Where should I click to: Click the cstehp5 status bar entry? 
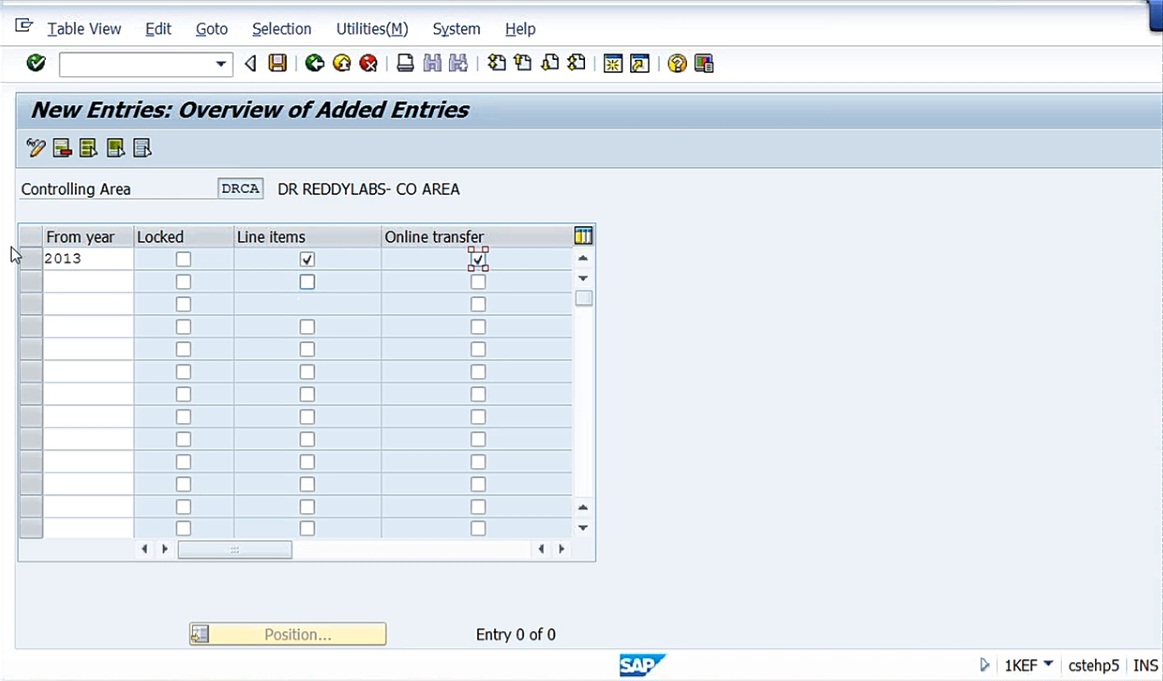(1093, 665)
